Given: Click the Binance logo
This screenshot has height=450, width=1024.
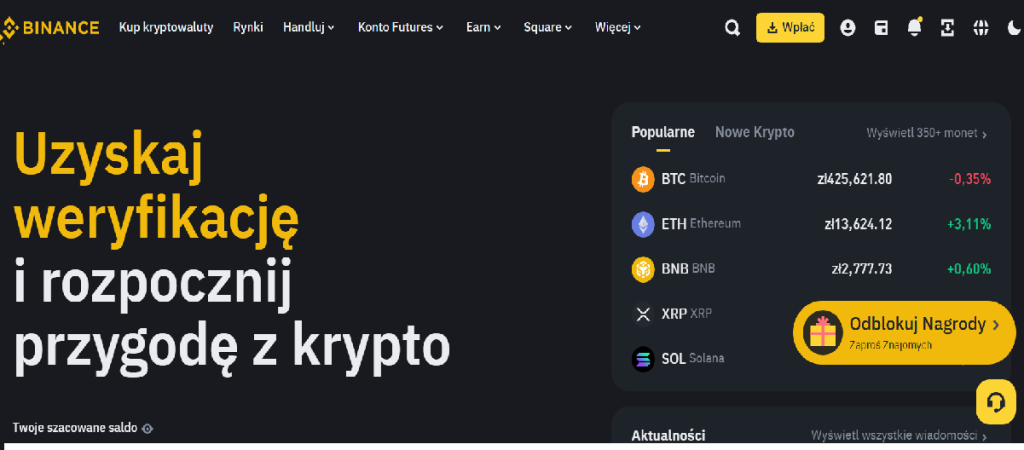Looking at the screenshot, I should point(50,28).
